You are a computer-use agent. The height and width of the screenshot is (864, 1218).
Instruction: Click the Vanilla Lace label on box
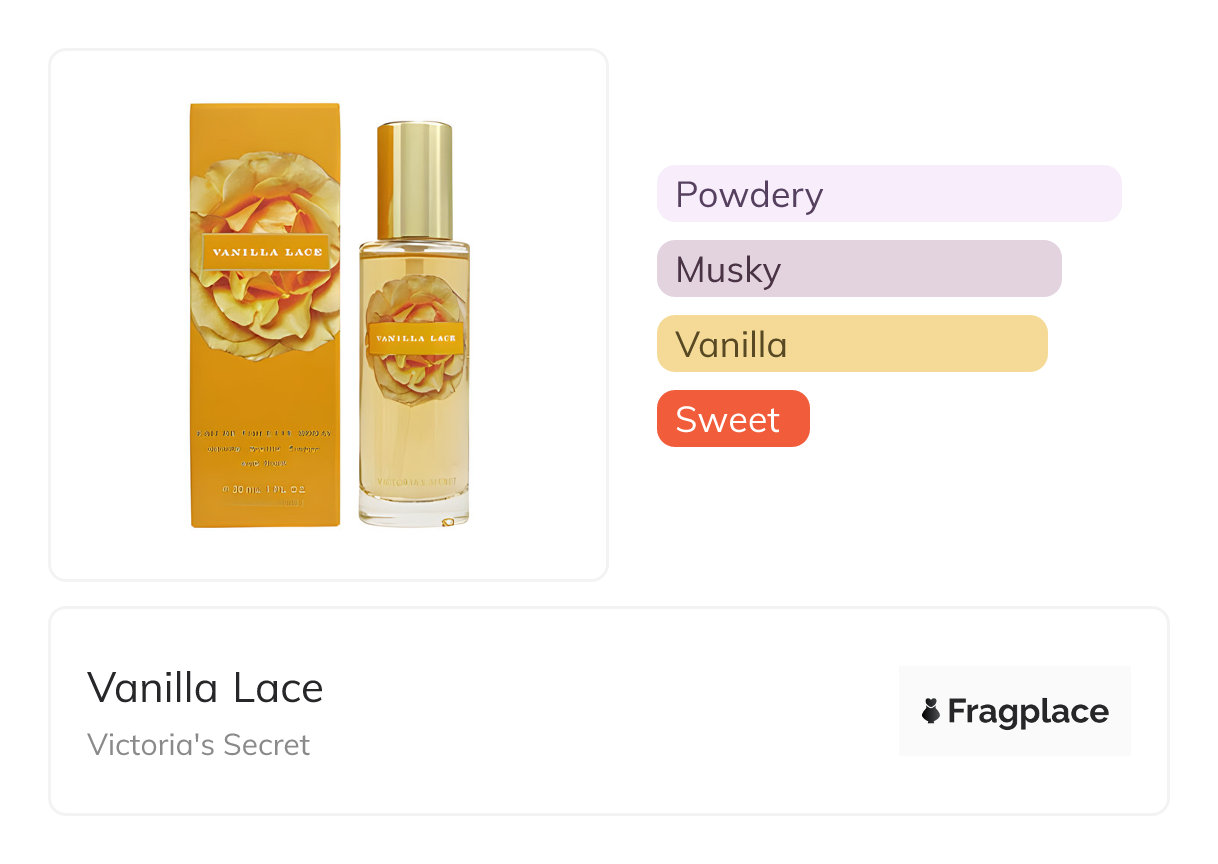point(267,252)
